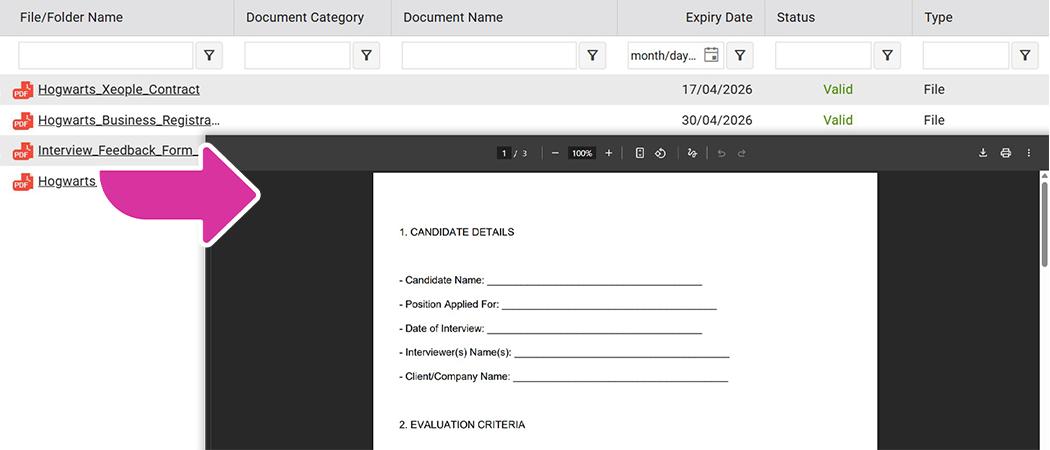Undo last PDF annotation

point(721,153)
